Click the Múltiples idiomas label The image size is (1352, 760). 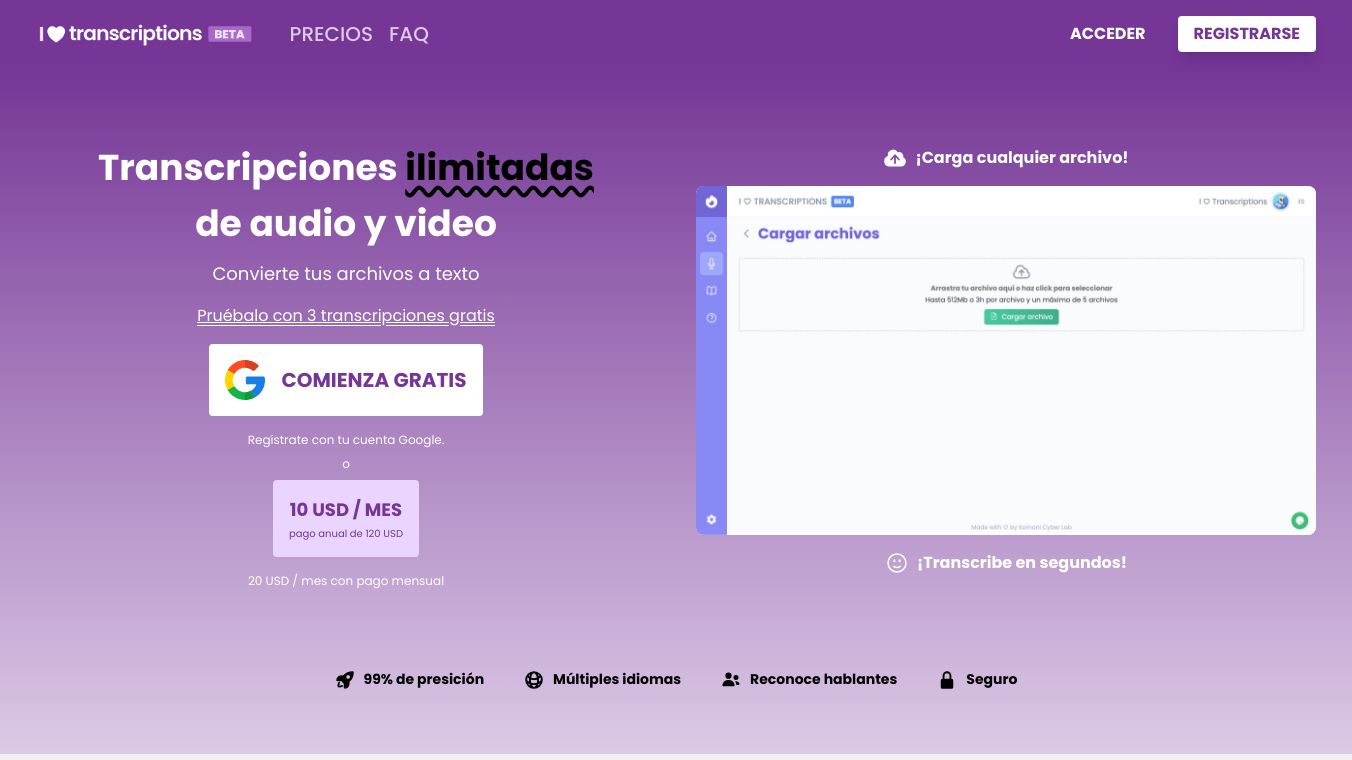pos(617,680)
